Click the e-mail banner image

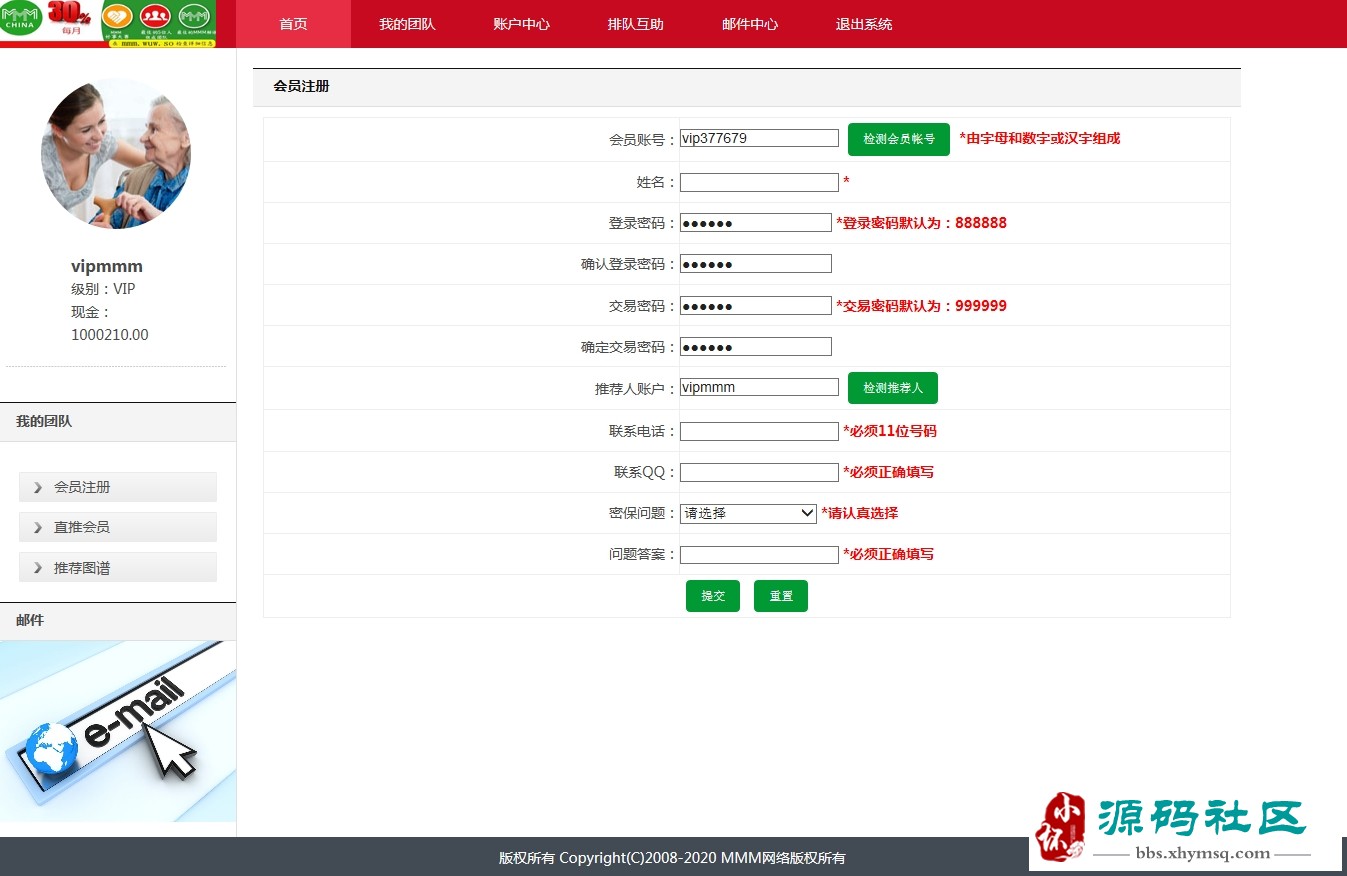[x=118, y=731]
